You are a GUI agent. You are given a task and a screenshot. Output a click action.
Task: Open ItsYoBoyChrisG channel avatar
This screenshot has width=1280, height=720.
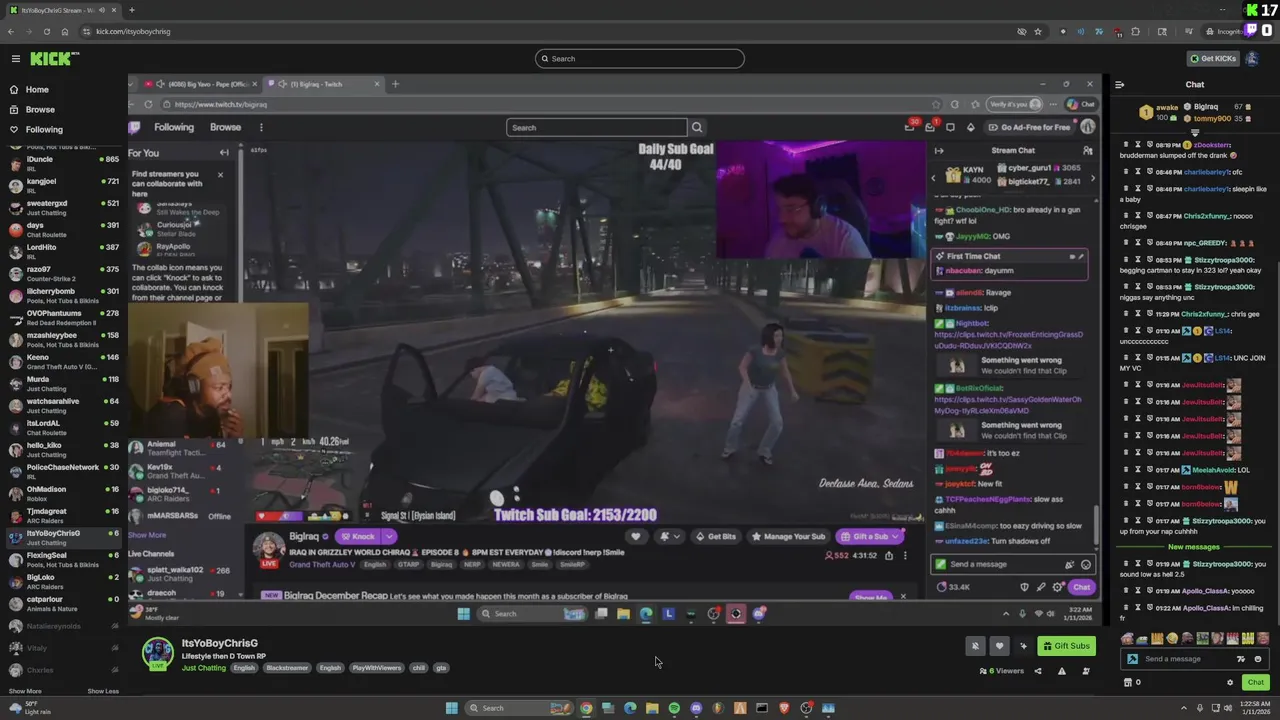157,653
